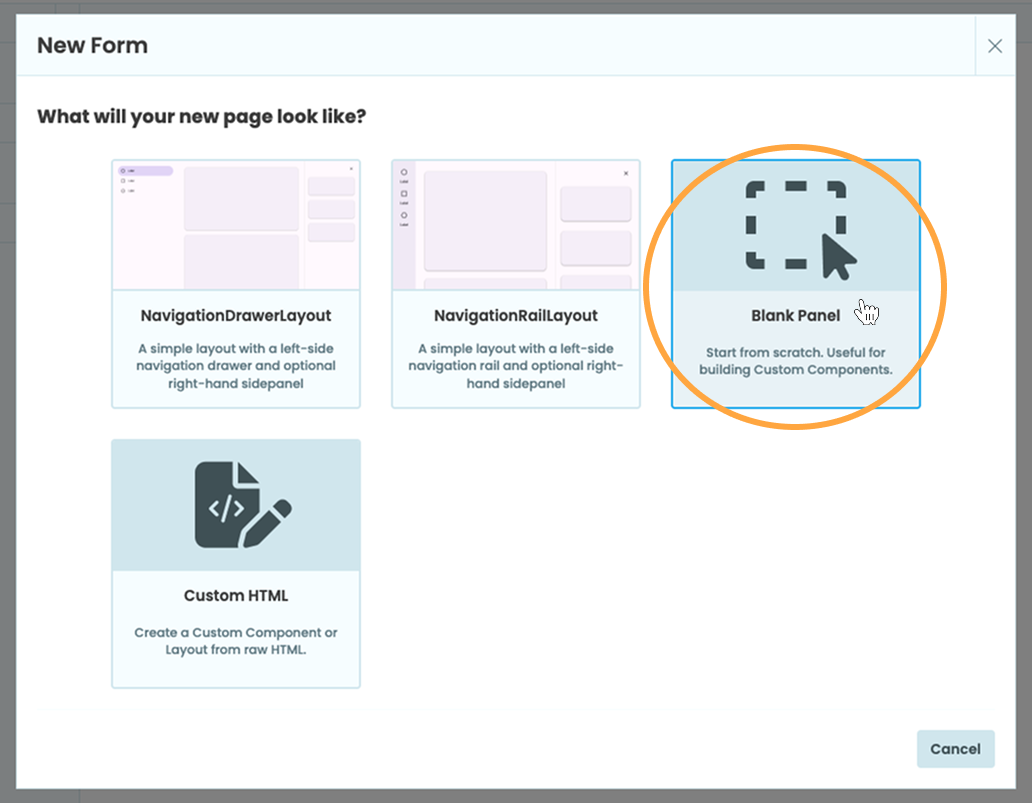Select the NavigationRailLayout option

(x=515, y=283)
